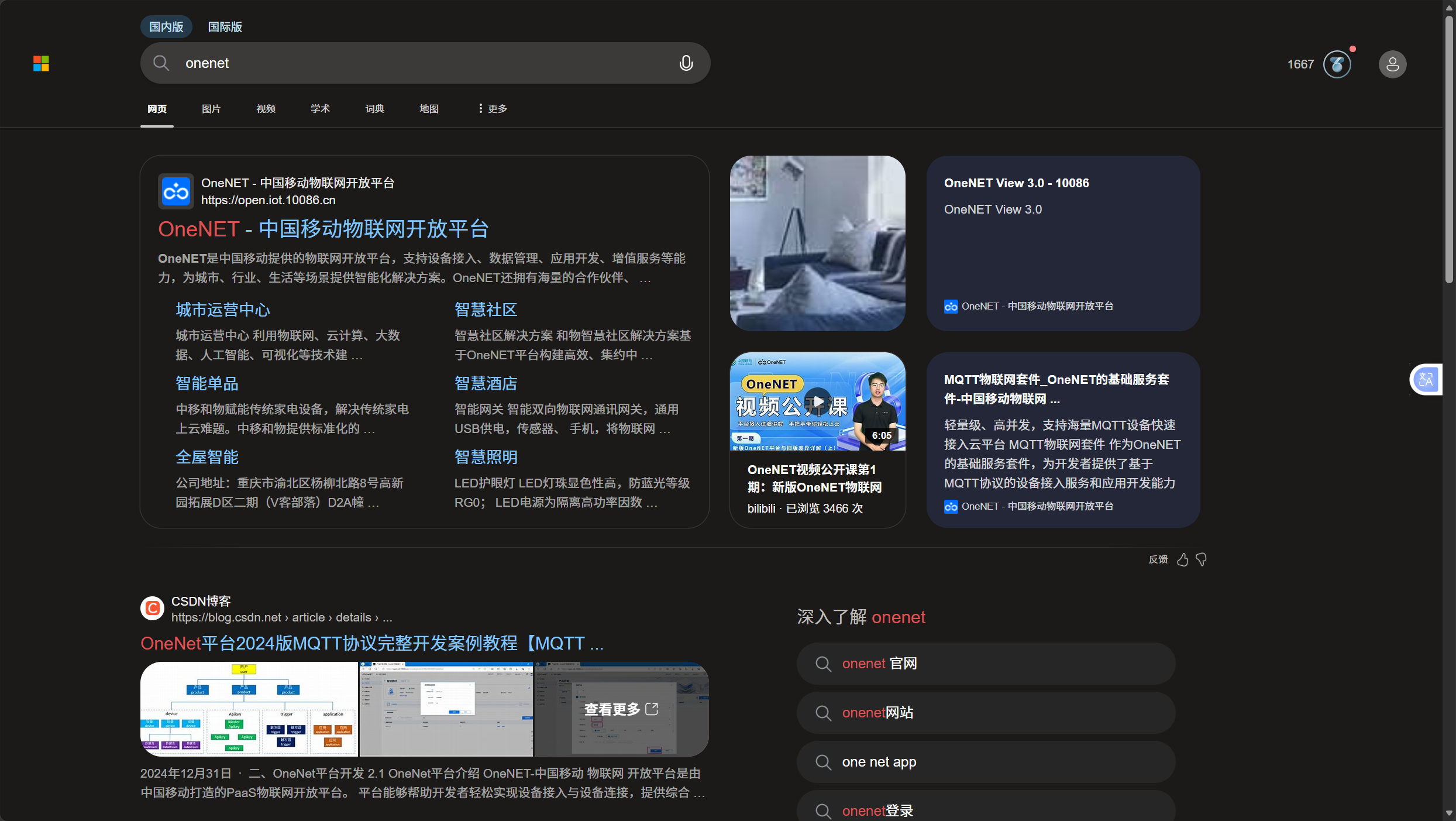Click the OneNET site favicon in first result
The image size is (1456, 821).
click(x=176, y=191)
